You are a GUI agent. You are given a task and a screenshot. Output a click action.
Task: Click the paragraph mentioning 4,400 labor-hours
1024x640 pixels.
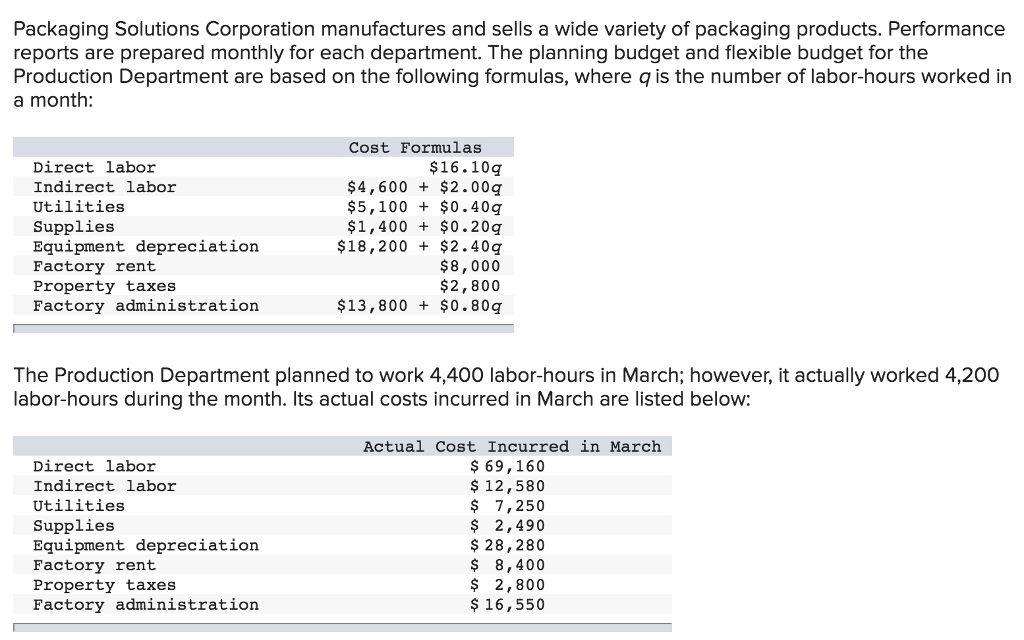(506, 387)
